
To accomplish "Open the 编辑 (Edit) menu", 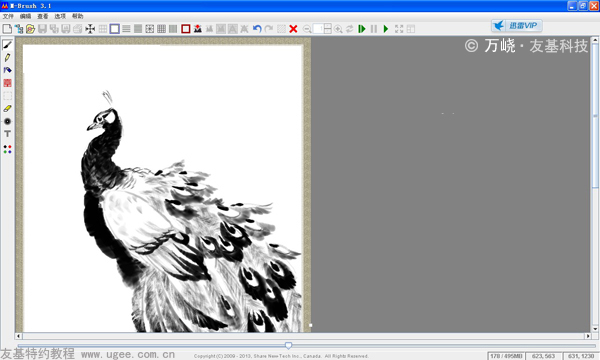I will pyautogui.click(x=26, y=16).
